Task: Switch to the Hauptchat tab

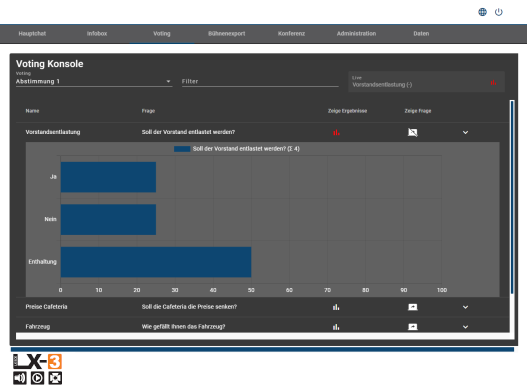Action: 32,34
